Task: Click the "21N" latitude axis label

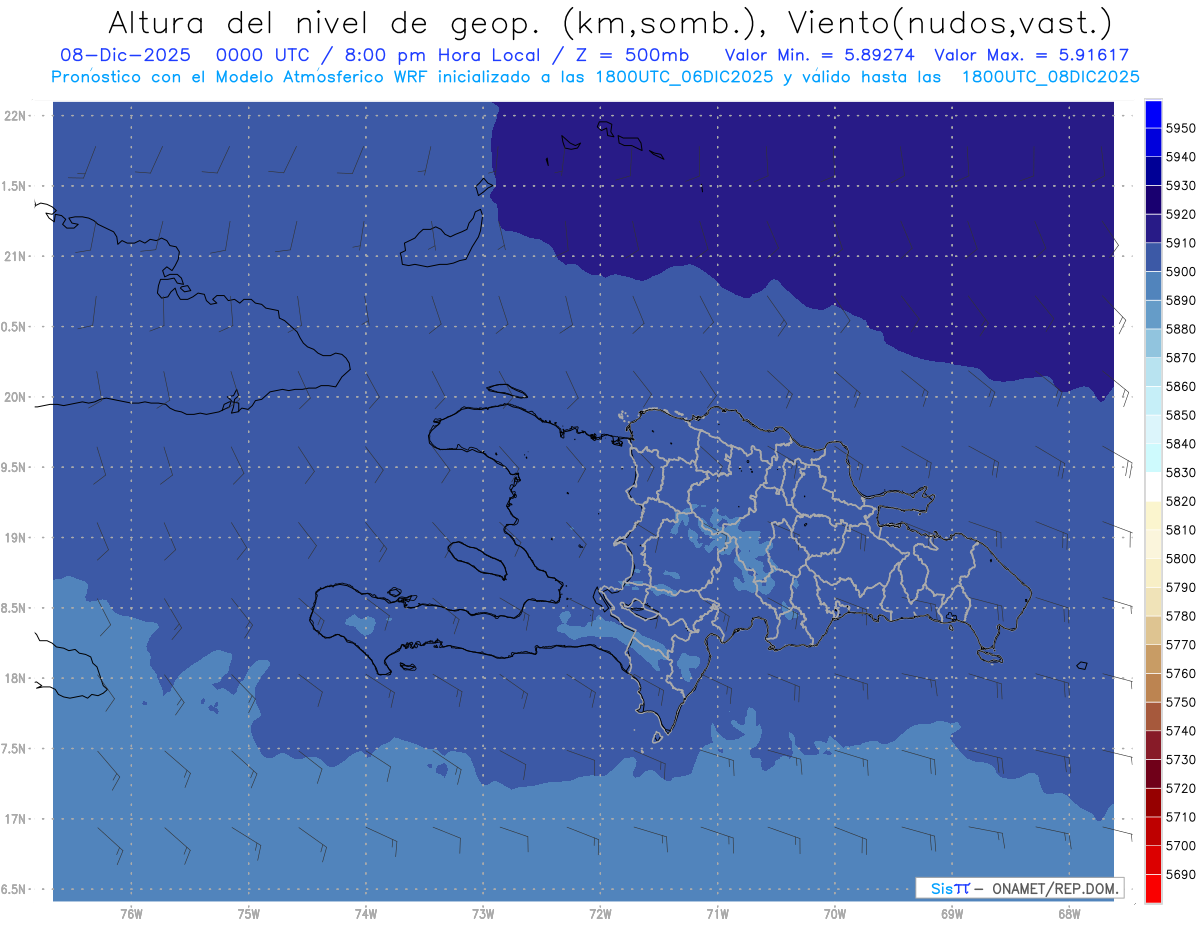Action: click(x=16, y=257)
